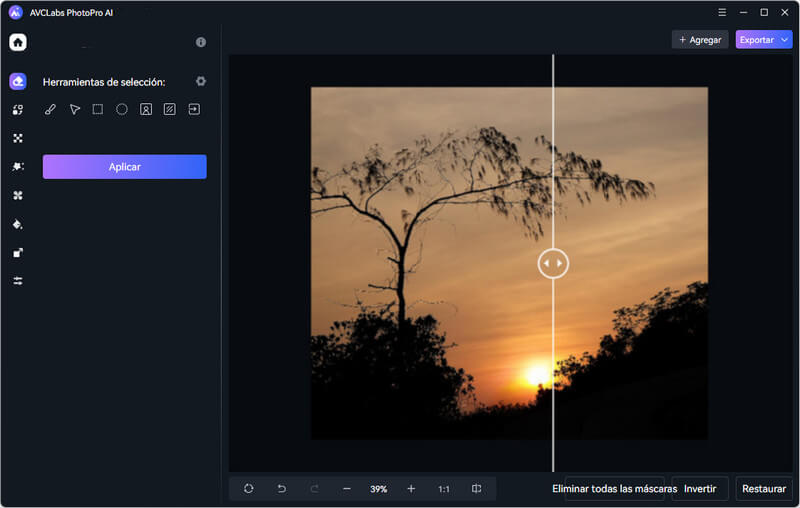Go to the Home screen icon
This screenshot has width=800, height=508.
tap(18, 42)
